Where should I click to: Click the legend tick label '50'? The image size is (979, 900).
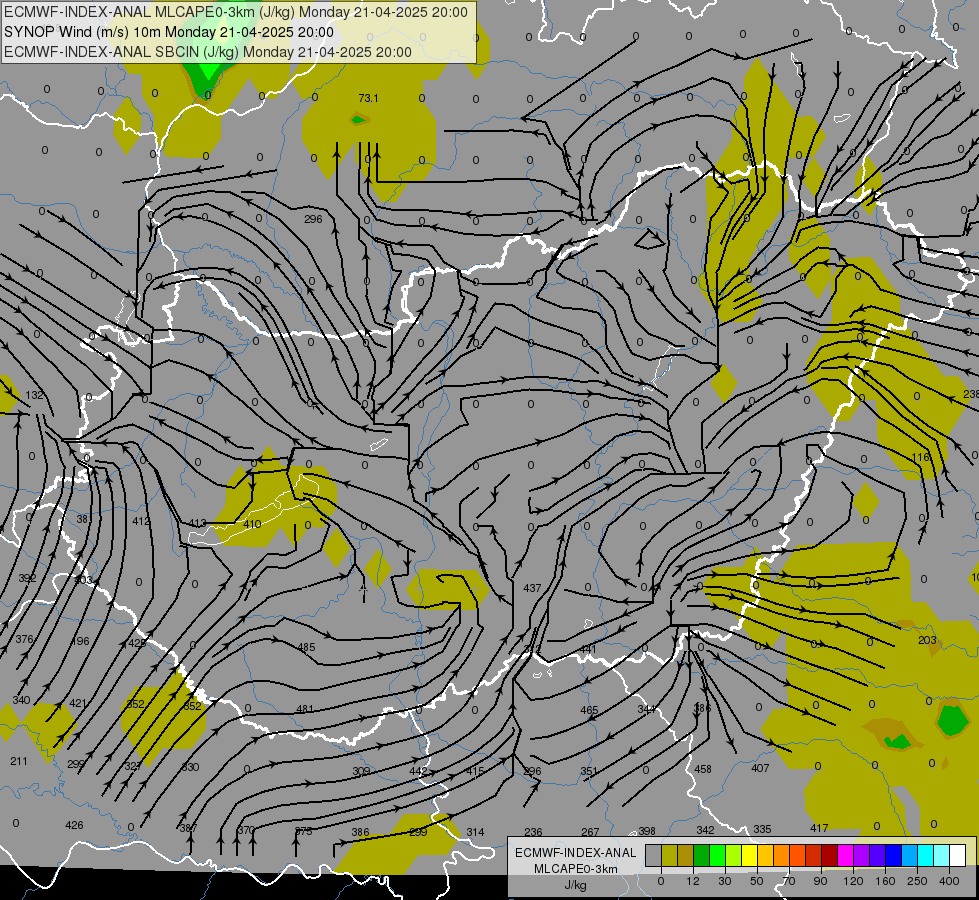[757, 881]
